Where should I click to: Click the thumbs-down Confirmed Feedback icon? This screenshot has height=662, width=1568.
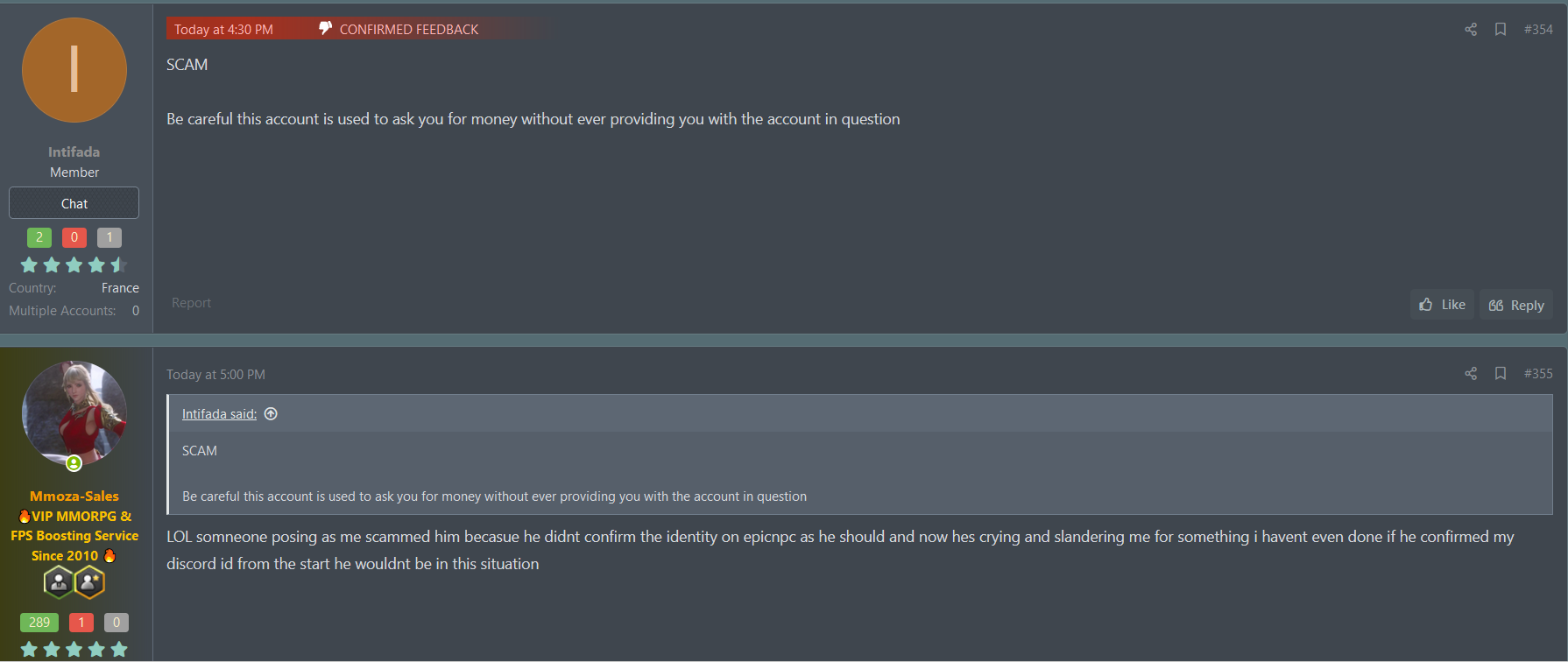point(325,28)
